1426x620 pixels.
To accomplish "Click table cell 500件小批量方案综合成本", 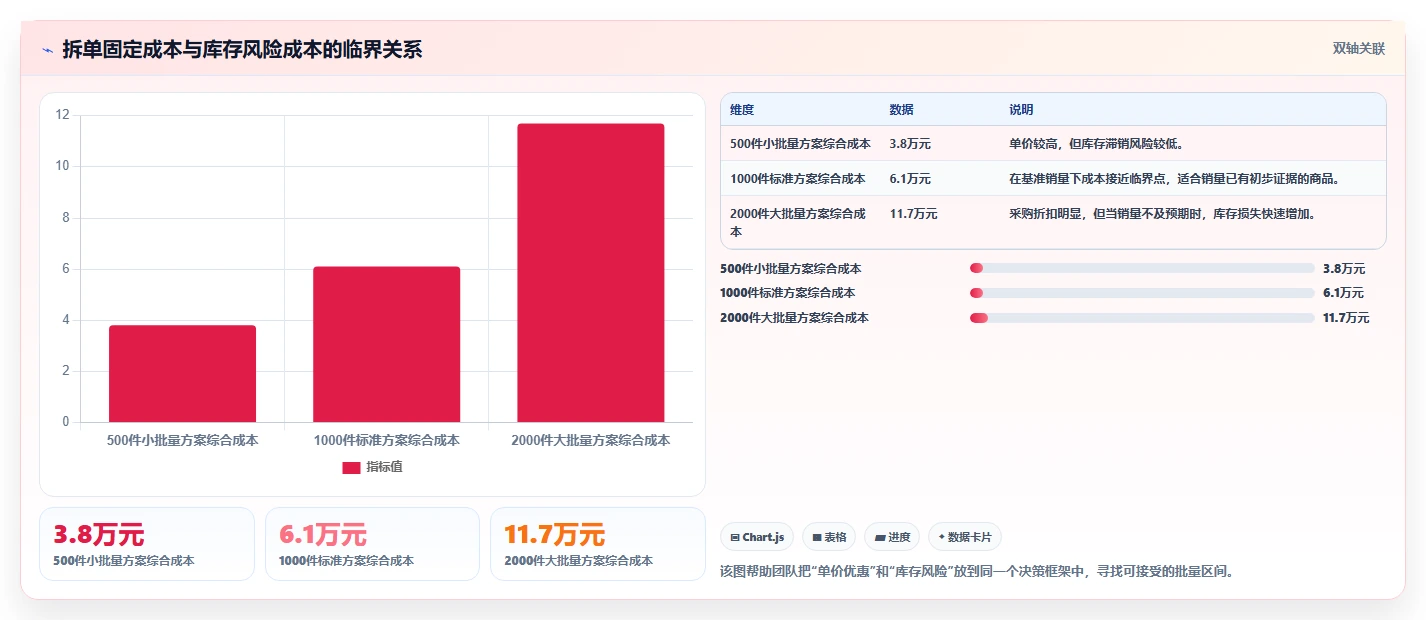I will pyautogui.click(x=800, y=144).
